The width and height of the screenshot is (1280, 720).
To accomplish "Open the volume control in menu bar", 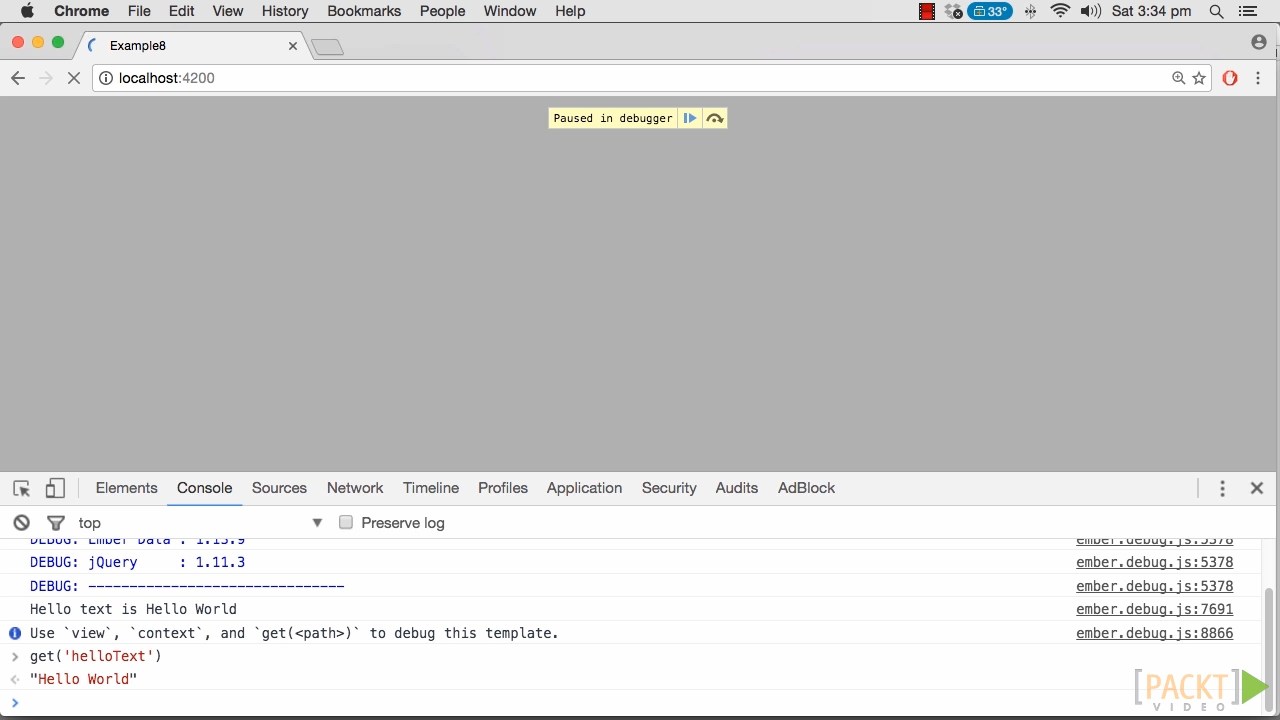I will coord(1090,11).
